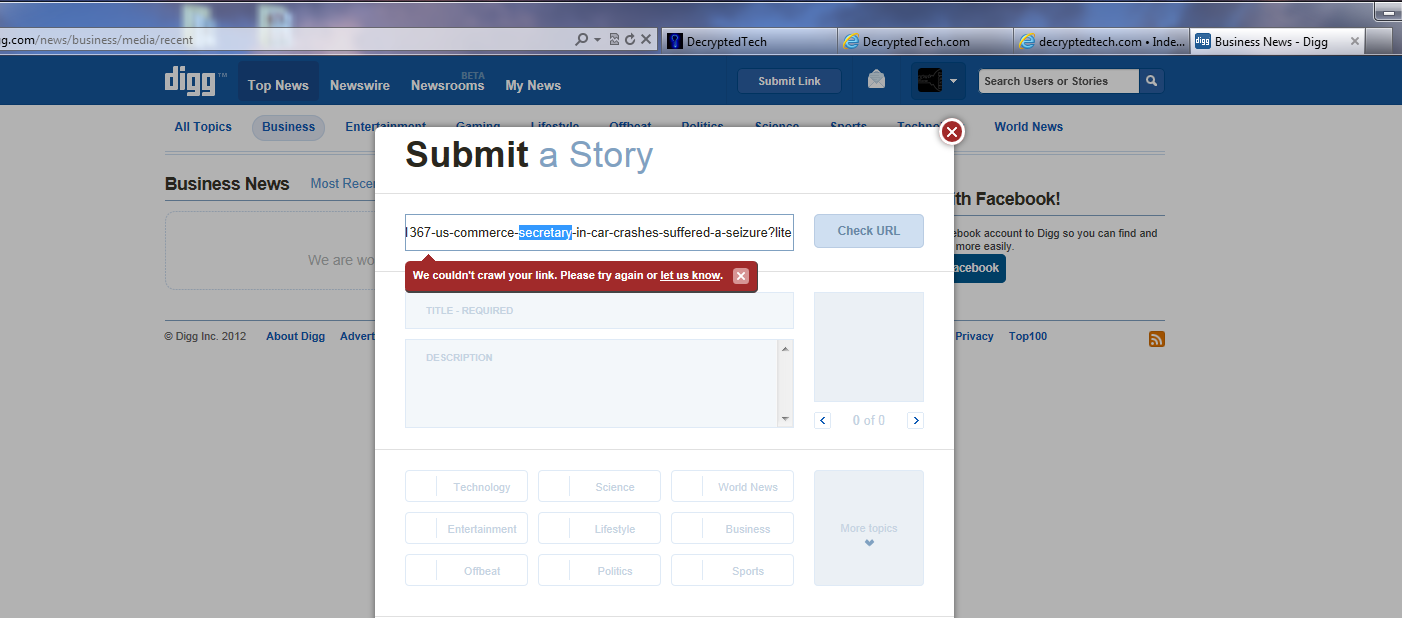Image resolution: width=1402 pixels, height=618 pixels.
Task: Open Privacy footer link
Action: click(974, 337)
